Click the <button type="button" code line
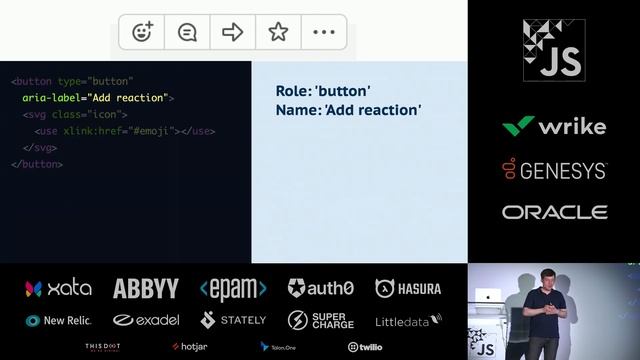The width and height of the screenshot is (640, 360). click(72, 81)
